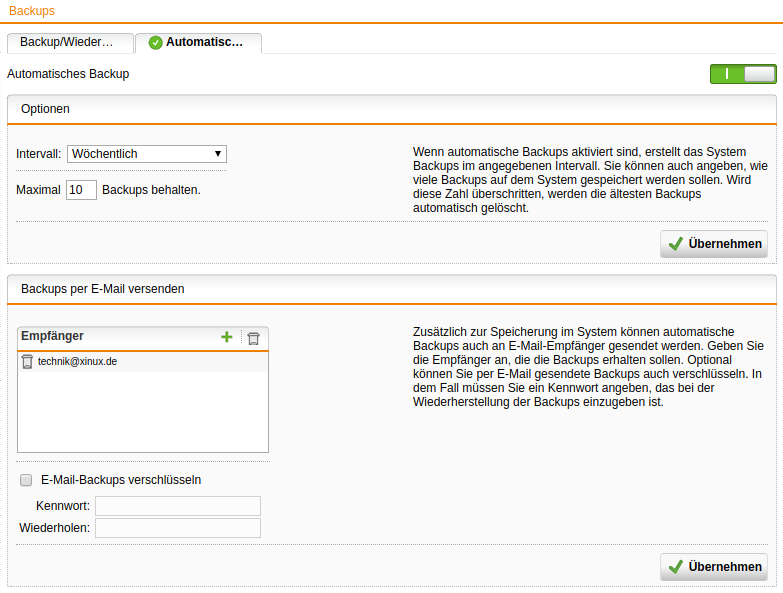Image resolution: width=783 pixels, height=593 pixels.
Task: Click green checkmark icon on Automatisc… tab
Action: tap(155, 43)
